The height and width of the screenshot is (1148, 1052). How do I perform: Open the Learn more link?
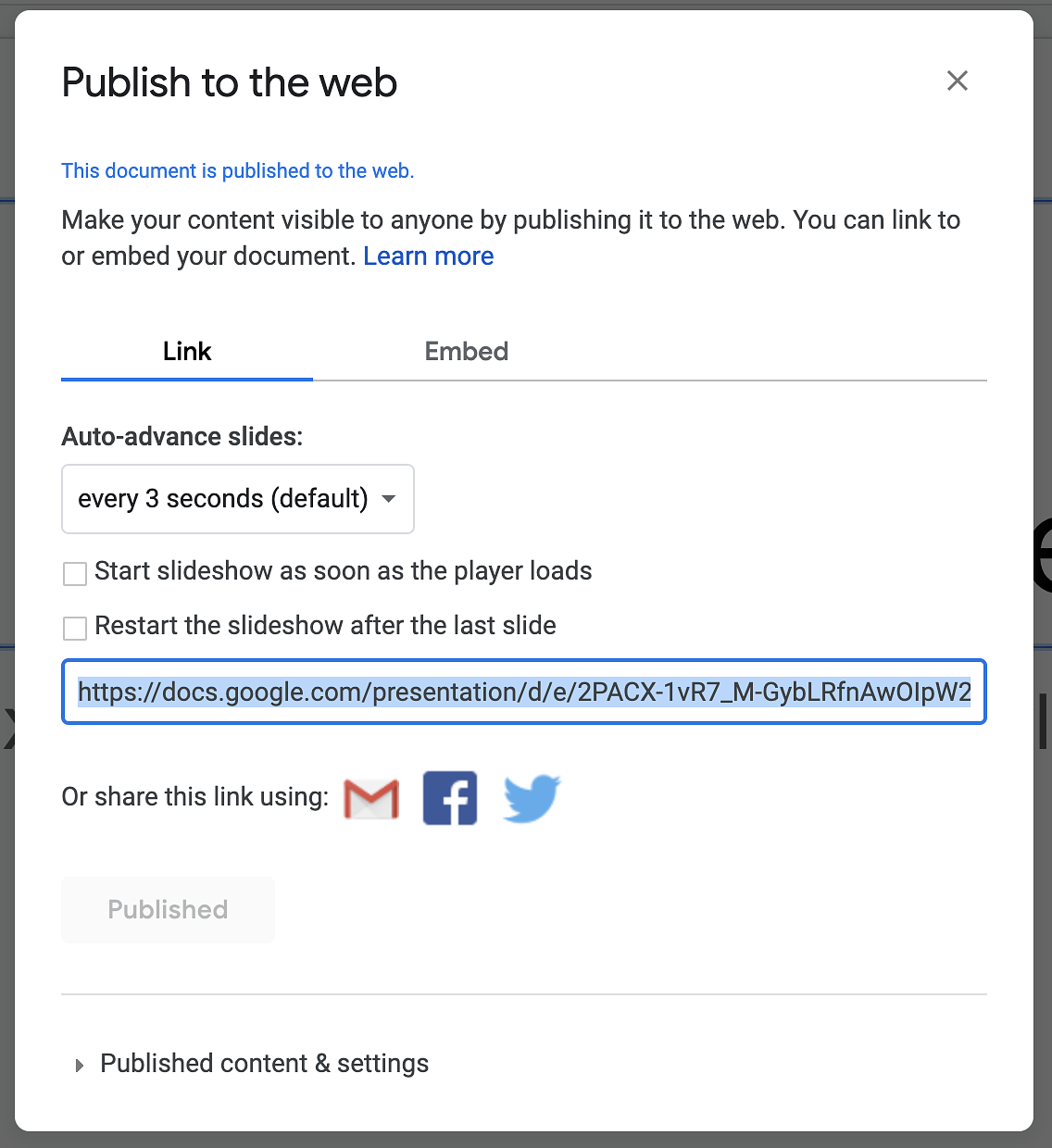pos(429,256)
